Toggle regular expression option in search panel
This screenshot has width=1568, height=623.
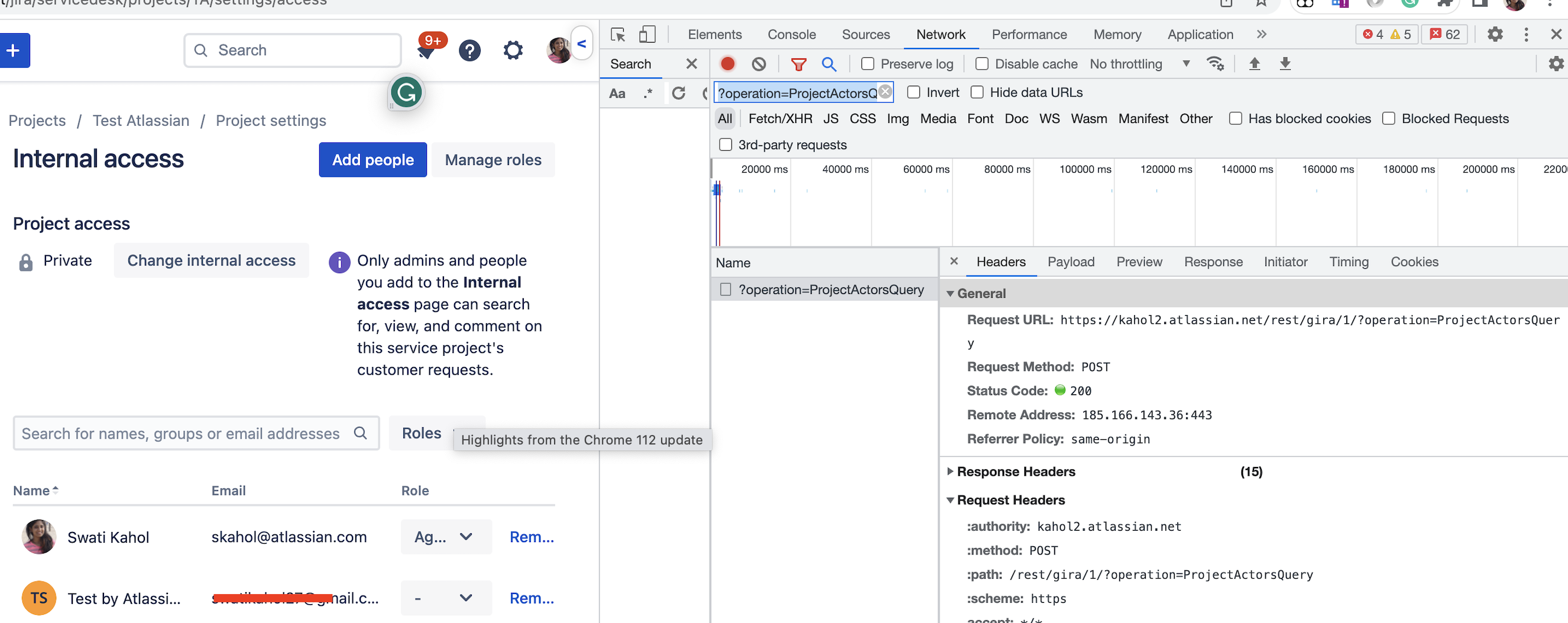647,94
